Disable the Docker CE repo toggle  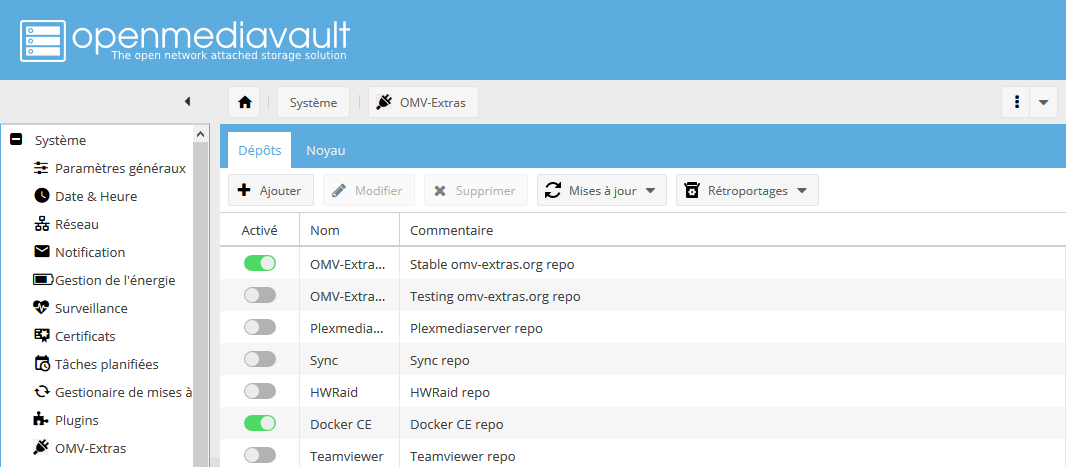tap(259, 423)
